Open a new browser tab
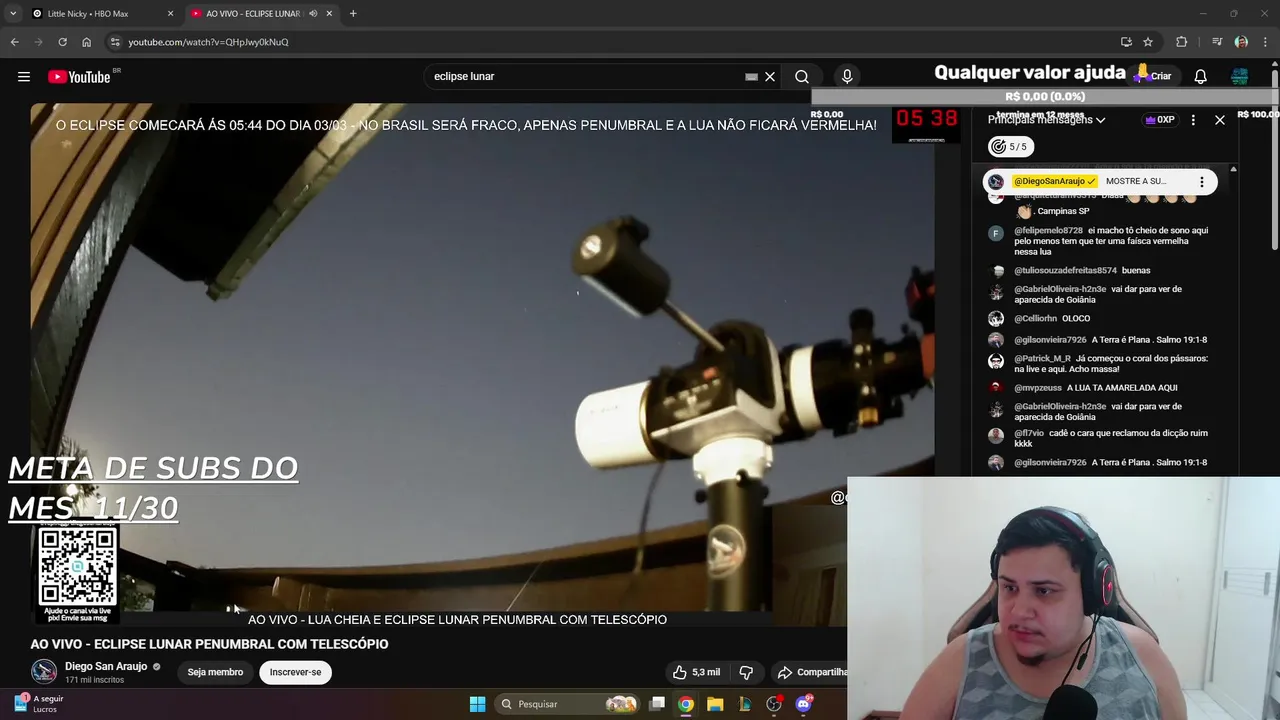Screen dimensions: 1280x720 click(x=353, y=14)
